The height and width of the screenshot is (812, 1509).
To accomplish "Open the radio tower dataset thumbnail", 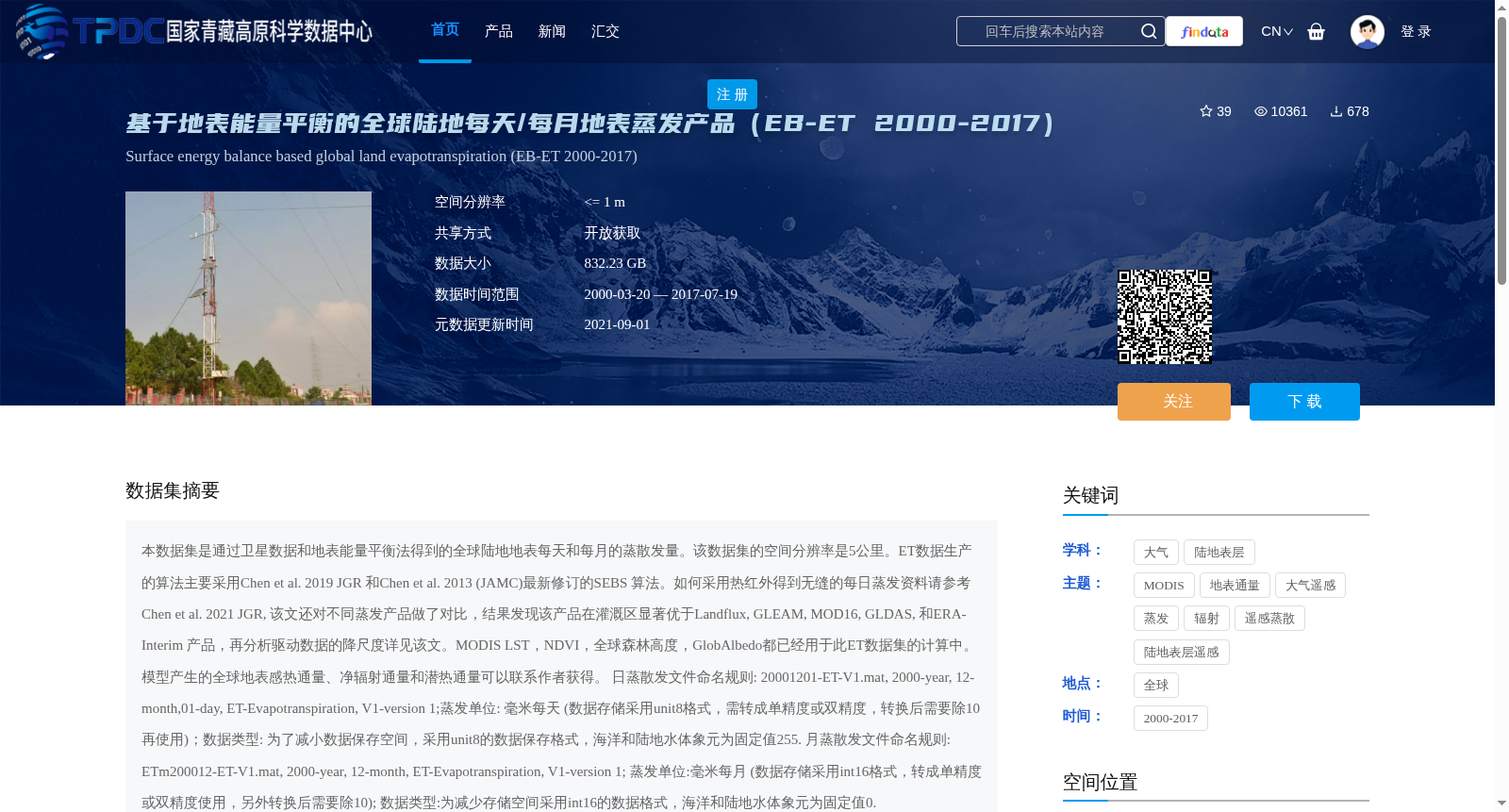I will tap(248, 298).
